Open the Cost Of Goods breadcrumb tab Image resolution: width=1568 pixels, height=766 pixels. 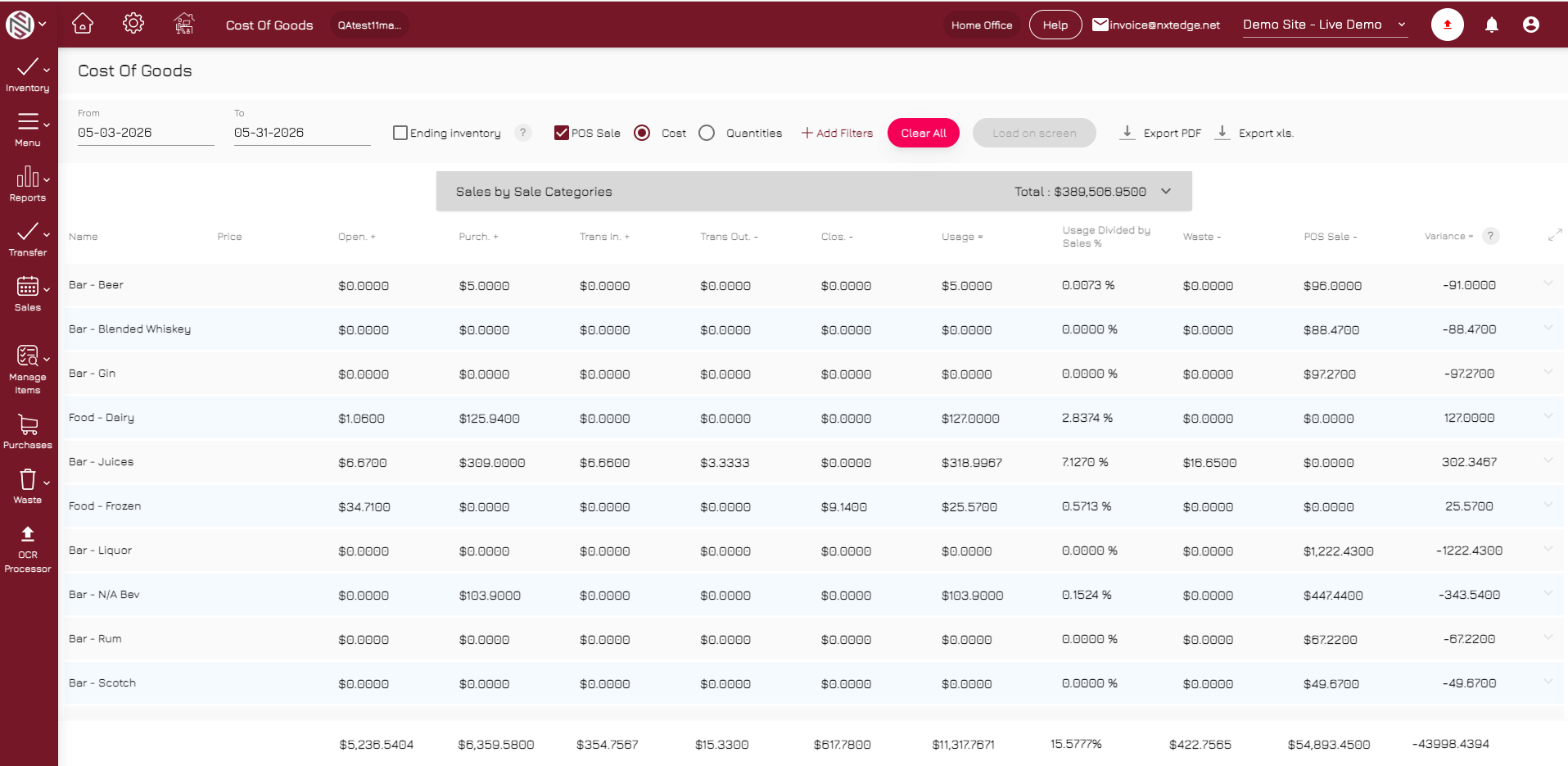tap(269, 25)
